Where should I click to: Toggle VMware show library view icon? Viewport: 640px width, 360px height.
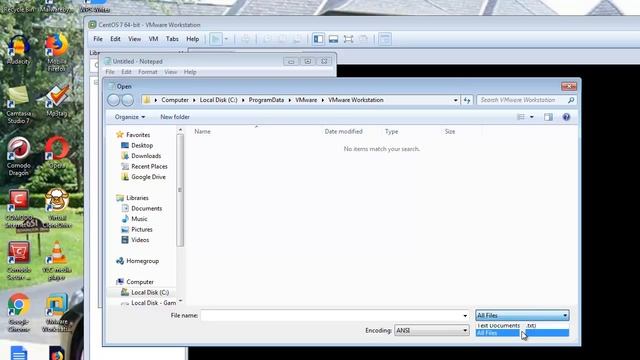coord(318,39)
